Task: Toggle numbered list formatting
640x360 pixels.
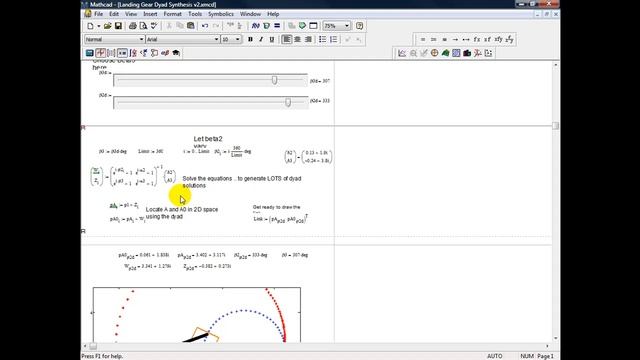Action: [x=333, y=40]
